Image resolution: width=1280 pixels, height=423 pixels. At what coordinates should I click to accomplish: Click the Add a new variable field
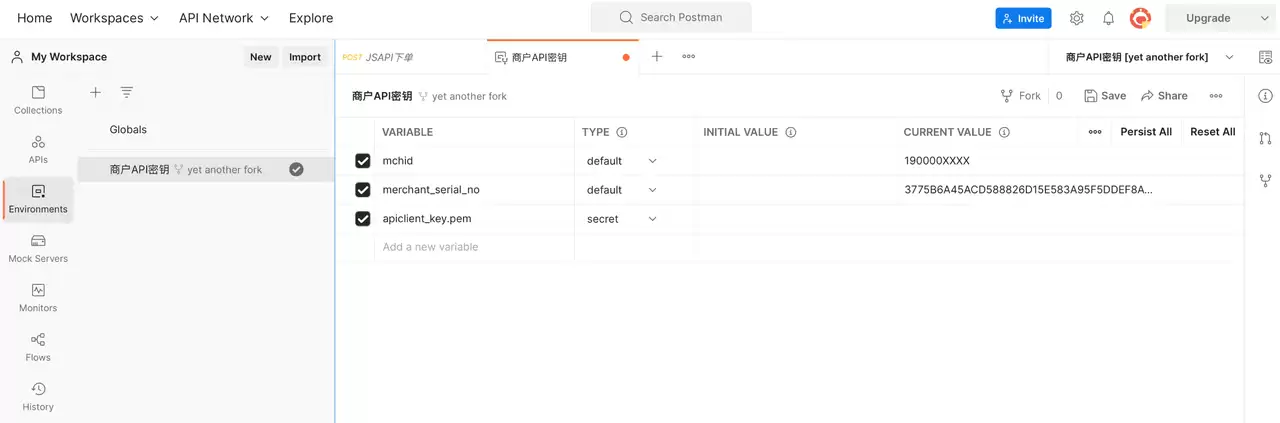(475, 247)
